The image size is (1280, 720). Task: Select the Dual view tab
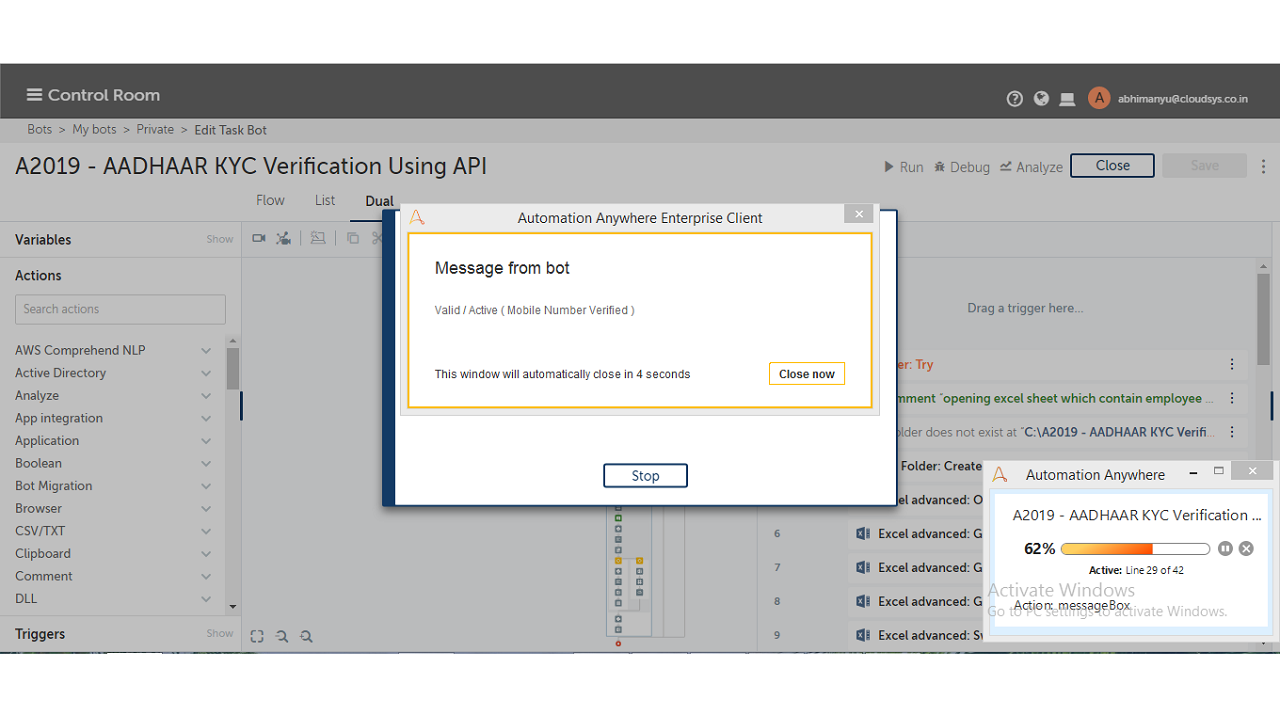(x=379, y=201)
